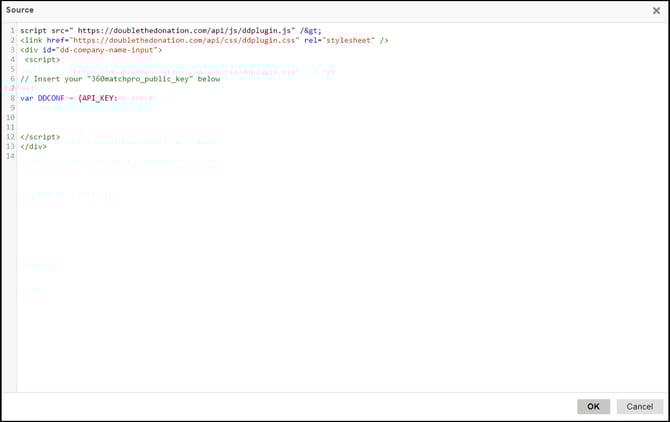Cancel the source edit
This screenshot has height=422, width=670.
(640, 407)
